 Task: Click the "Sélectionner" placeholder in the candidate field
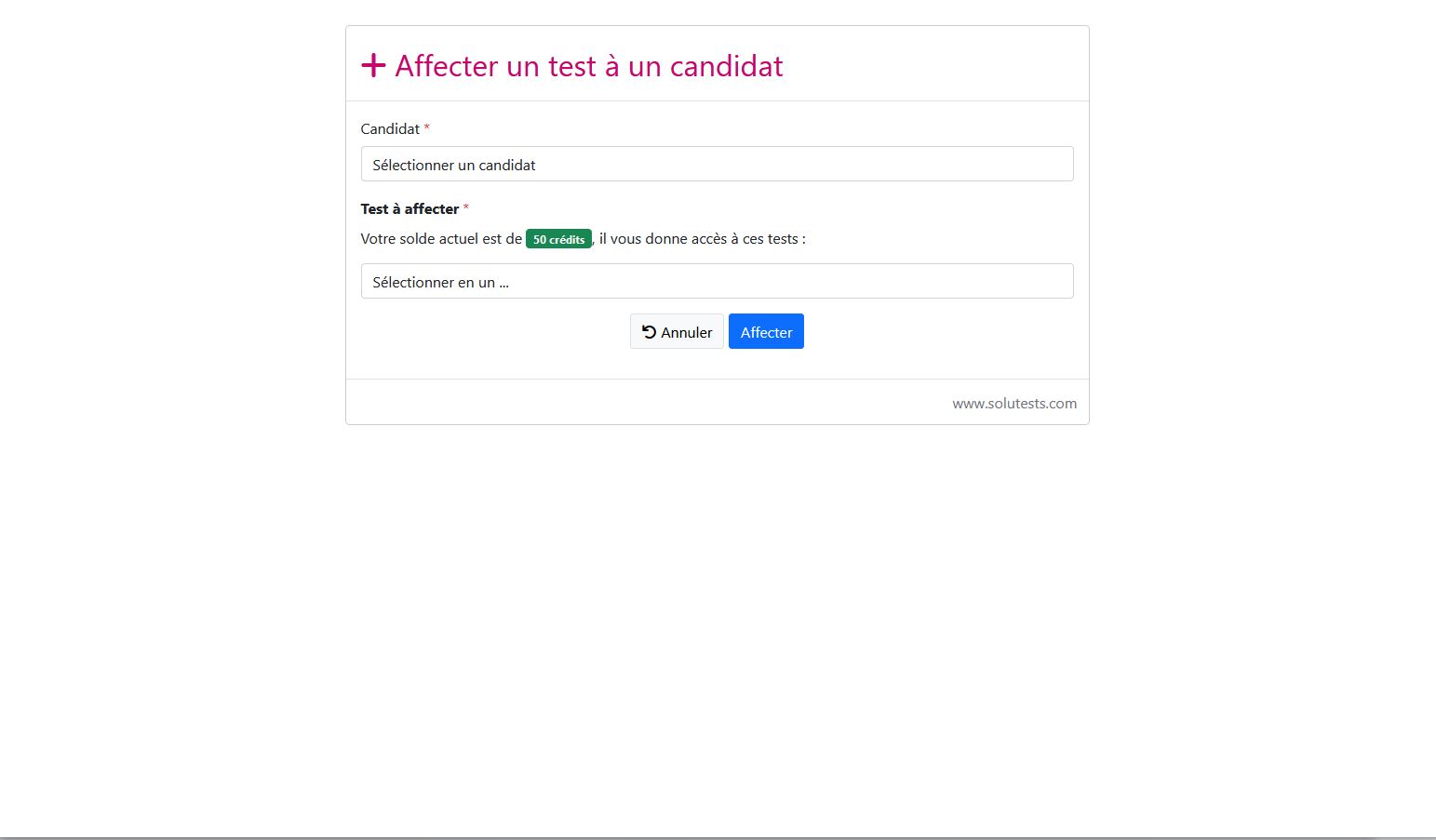[413, 165]
